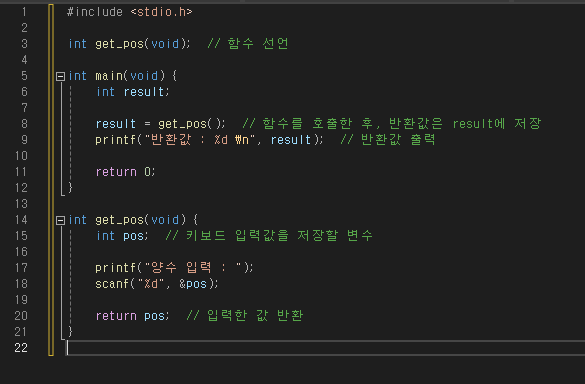Viewport: 585px width, 384px height.
Task: Place cursor on empty line 22
Action: 325,348
